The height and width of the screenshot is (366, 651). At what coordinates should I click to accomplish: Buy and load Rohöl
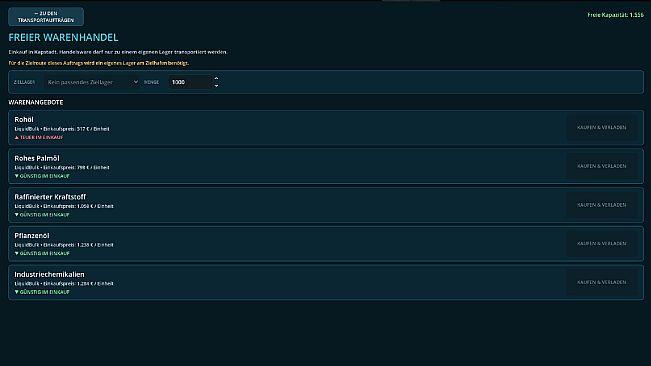click(602, 127)
